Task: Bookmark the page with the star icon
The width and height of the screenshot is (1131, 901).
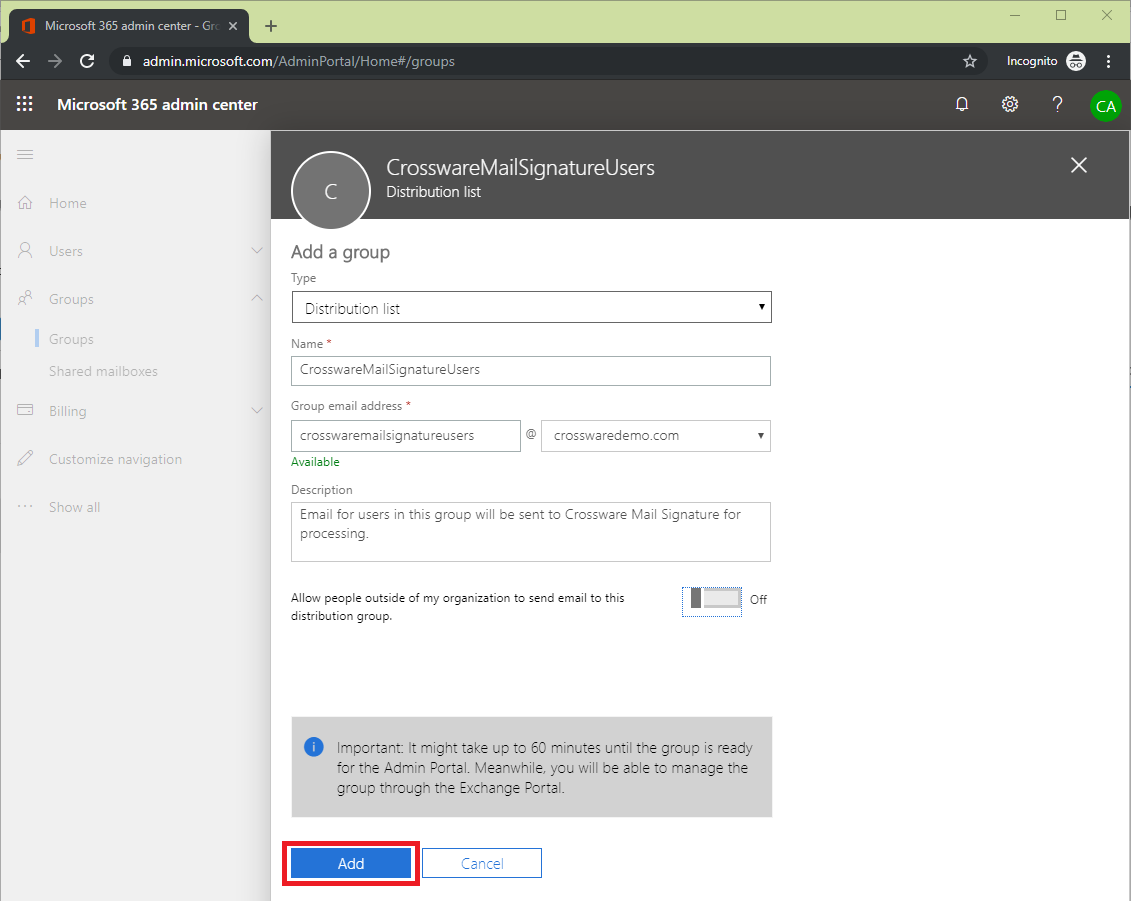Action: tap(969, 61)
